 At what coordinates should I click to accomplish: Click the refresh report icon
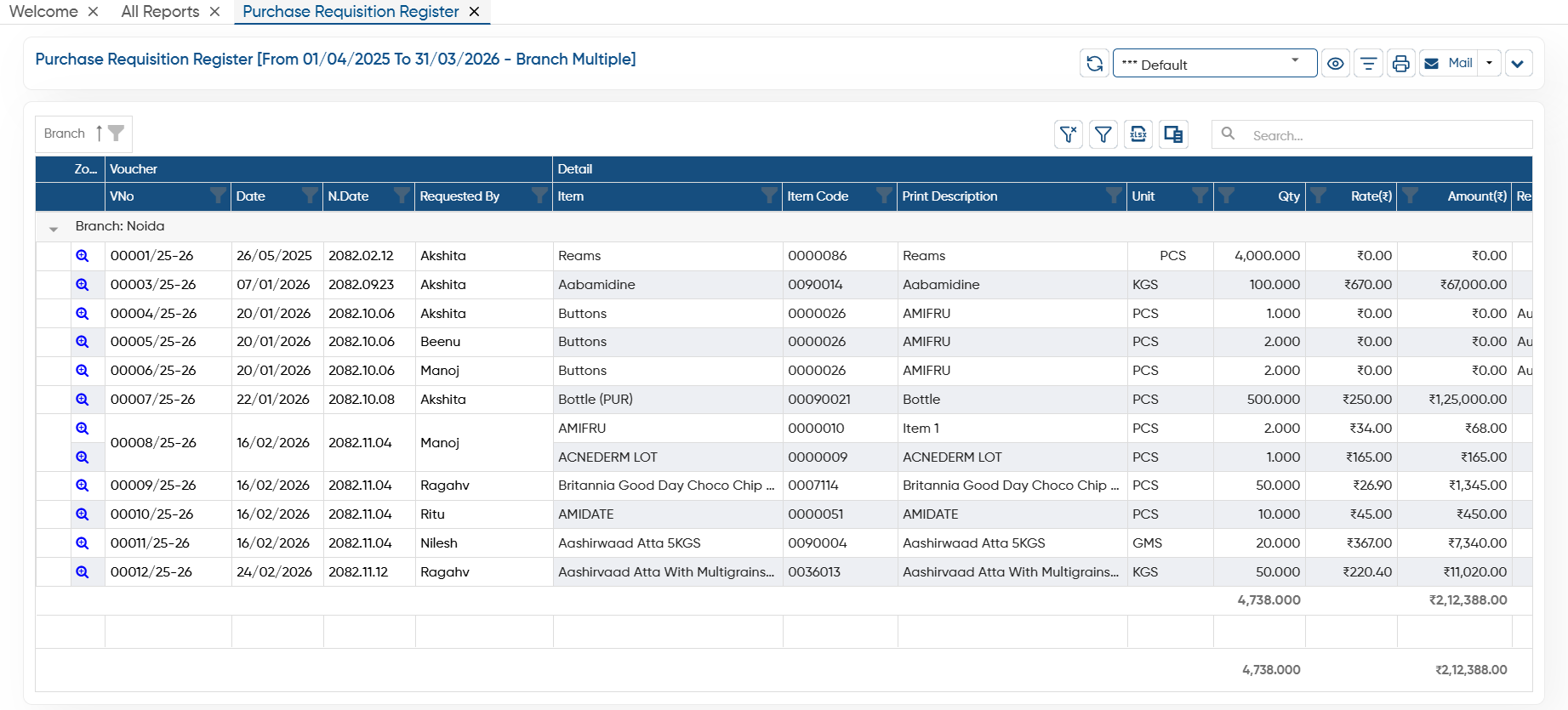[x=1094, y=64]
